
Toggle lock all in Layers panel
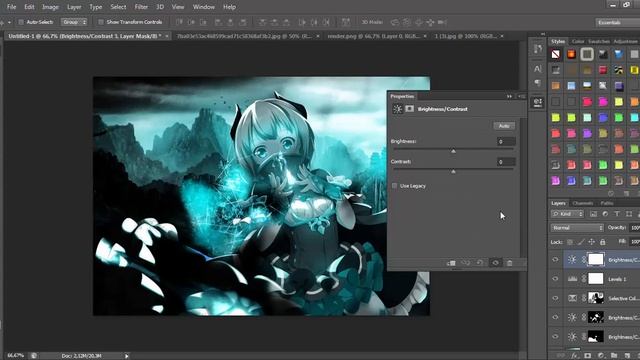(602, 242)
